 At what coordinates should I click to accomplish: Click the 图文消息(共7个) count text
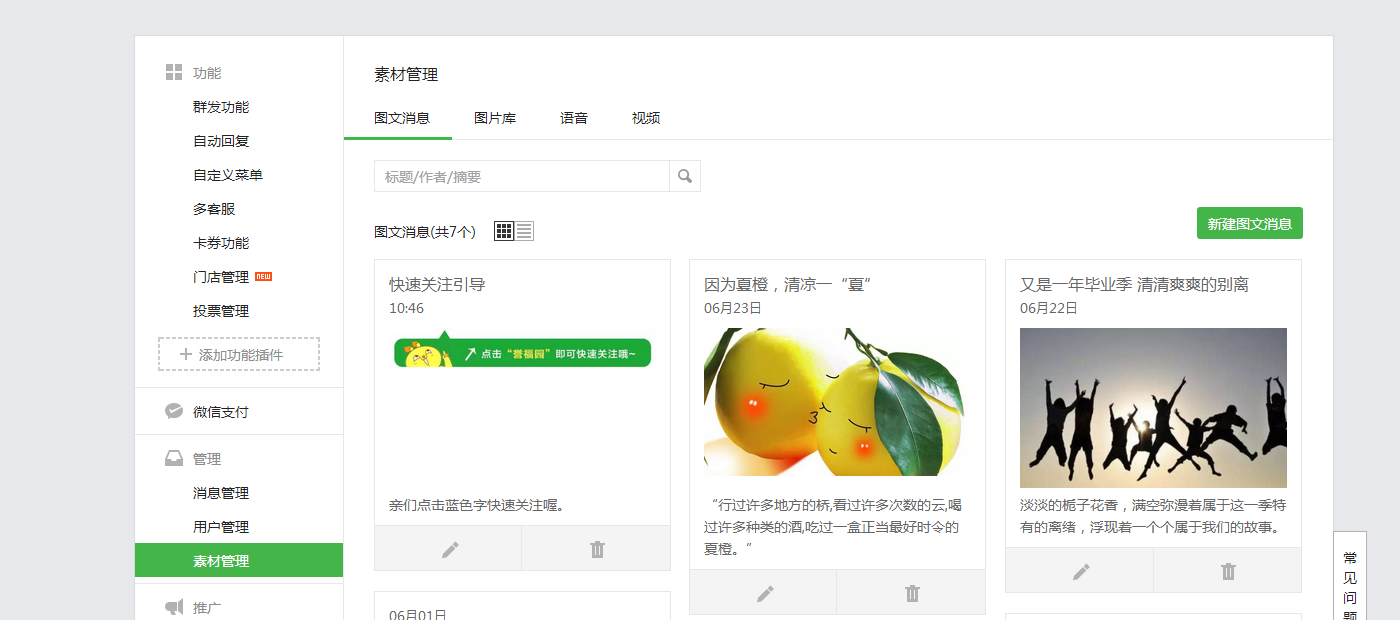tap(425, 232)
